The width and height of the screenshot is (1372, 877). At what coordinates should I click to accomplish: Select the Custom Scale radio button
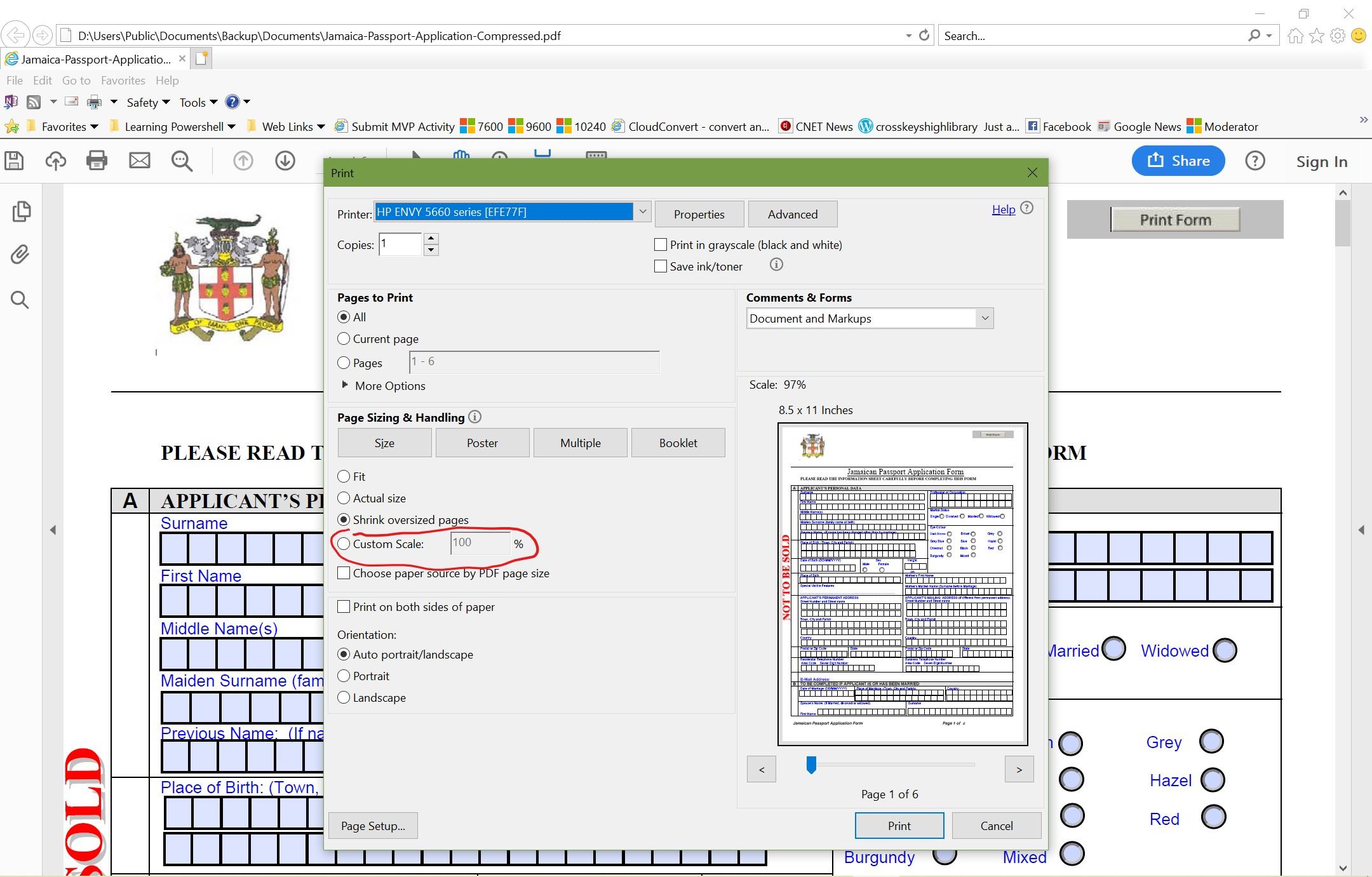(x=344, y=544)
